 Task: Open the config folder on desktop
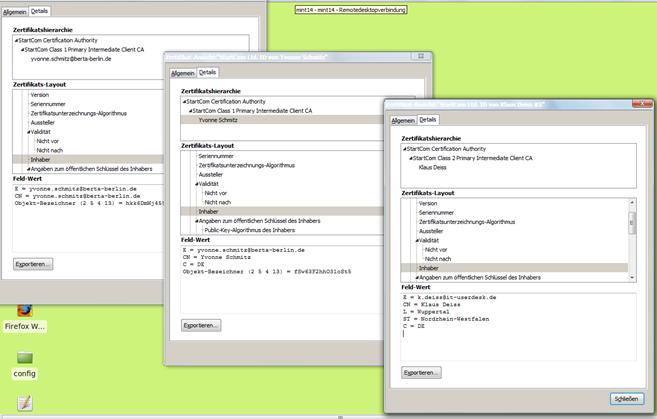[25, 358]
